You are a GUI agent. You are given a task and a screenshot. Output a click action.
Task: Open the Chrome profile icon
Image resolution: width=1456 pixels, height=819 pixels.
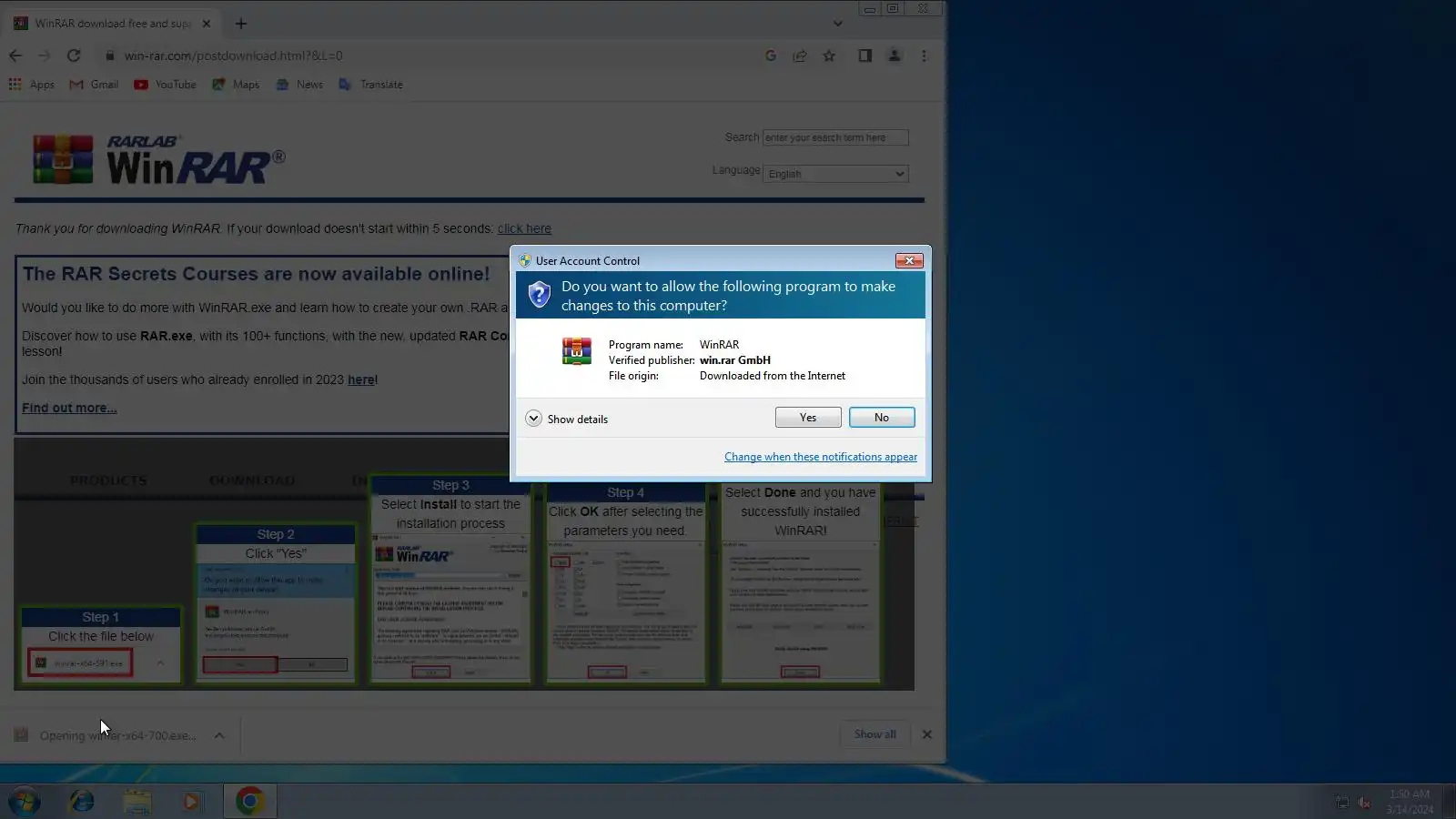895,56
